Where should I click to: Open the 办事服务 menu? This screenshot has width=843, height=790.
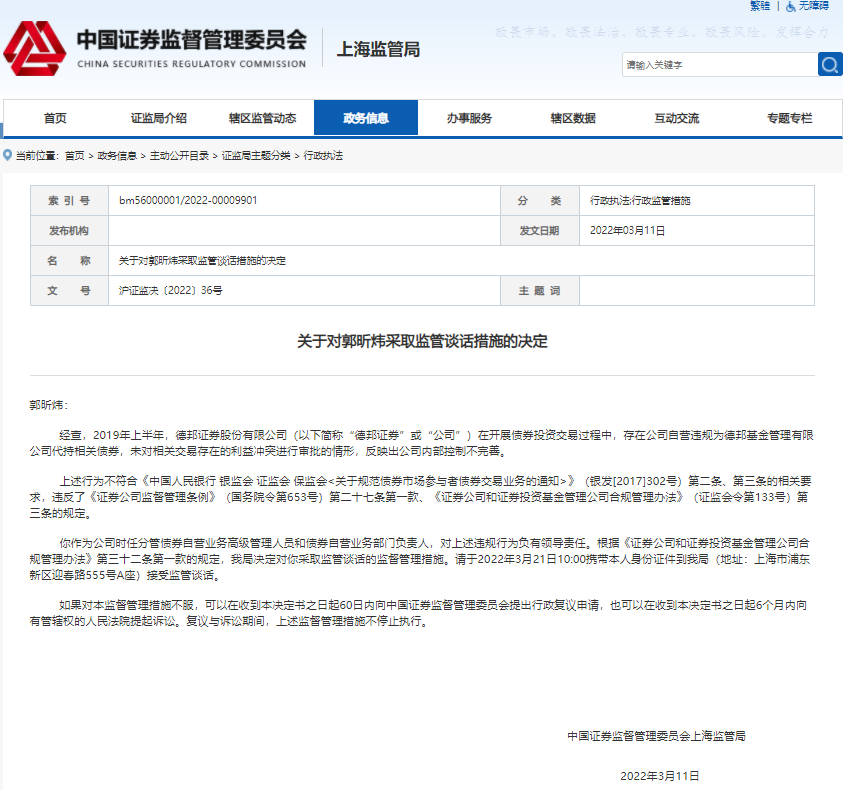[x=468, y=117]
